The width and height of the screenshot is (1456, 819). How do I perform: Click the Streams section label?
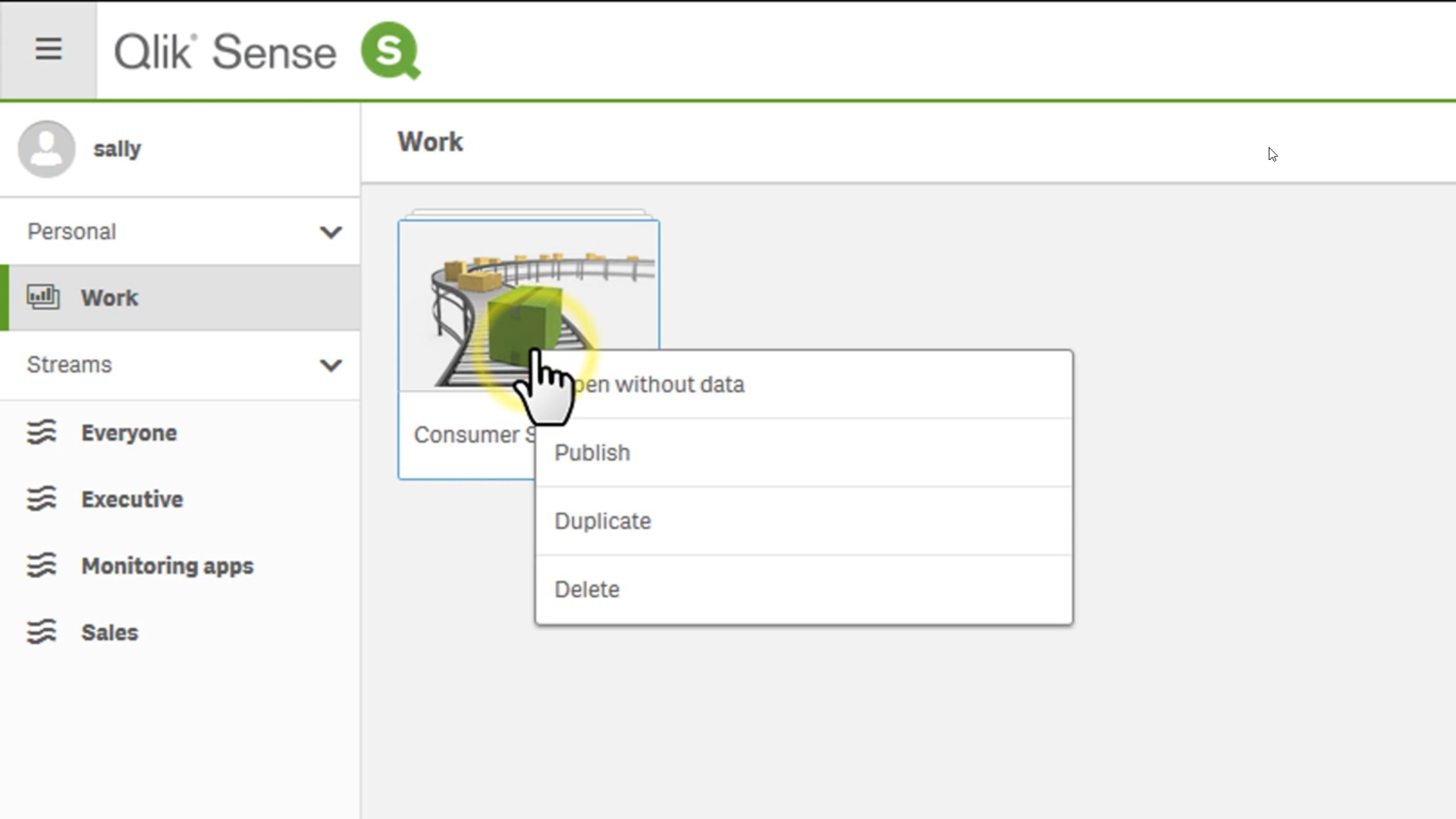click(70, 365)
